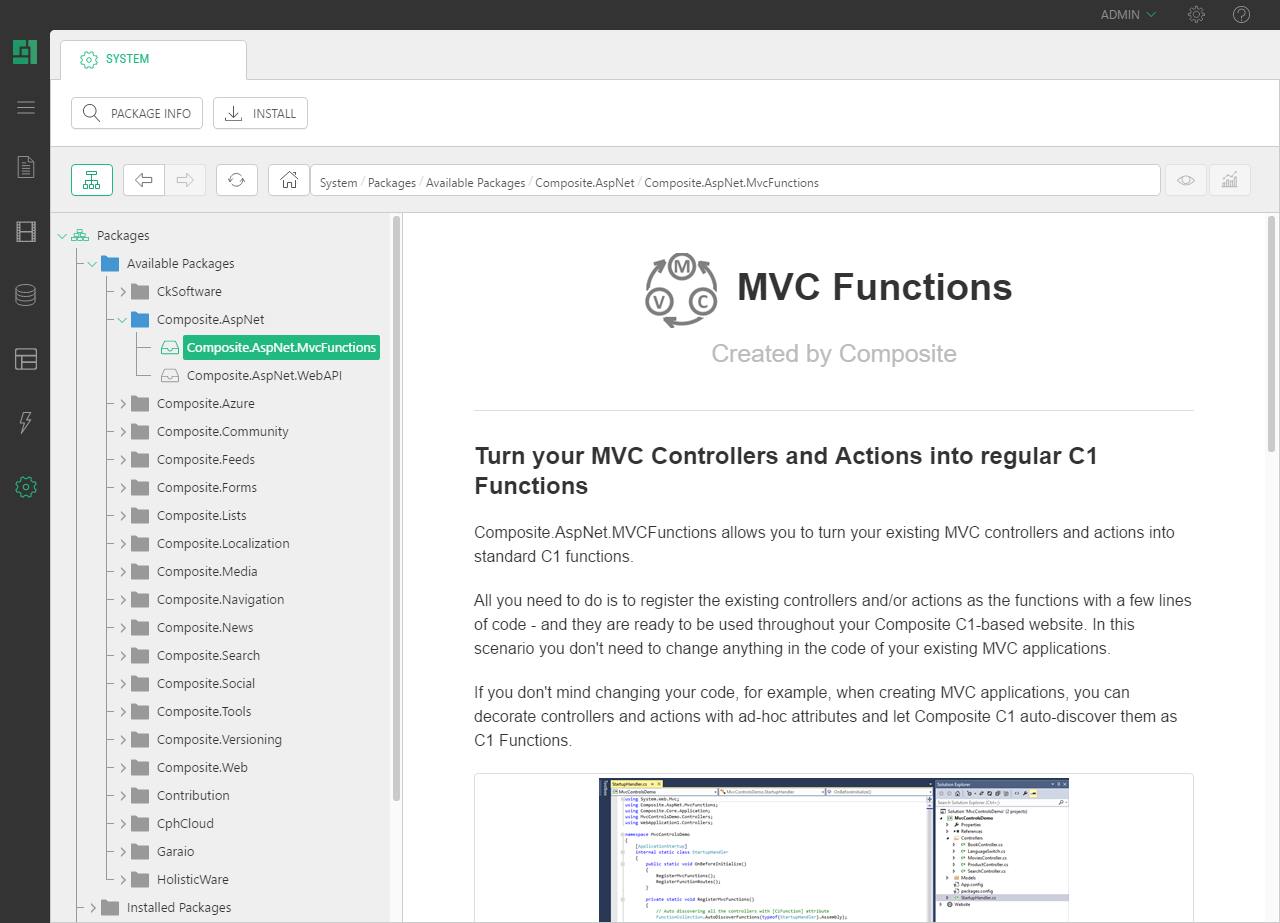Collapse the Available Packages node
The image size is (1280, 923).
(92, 264)
